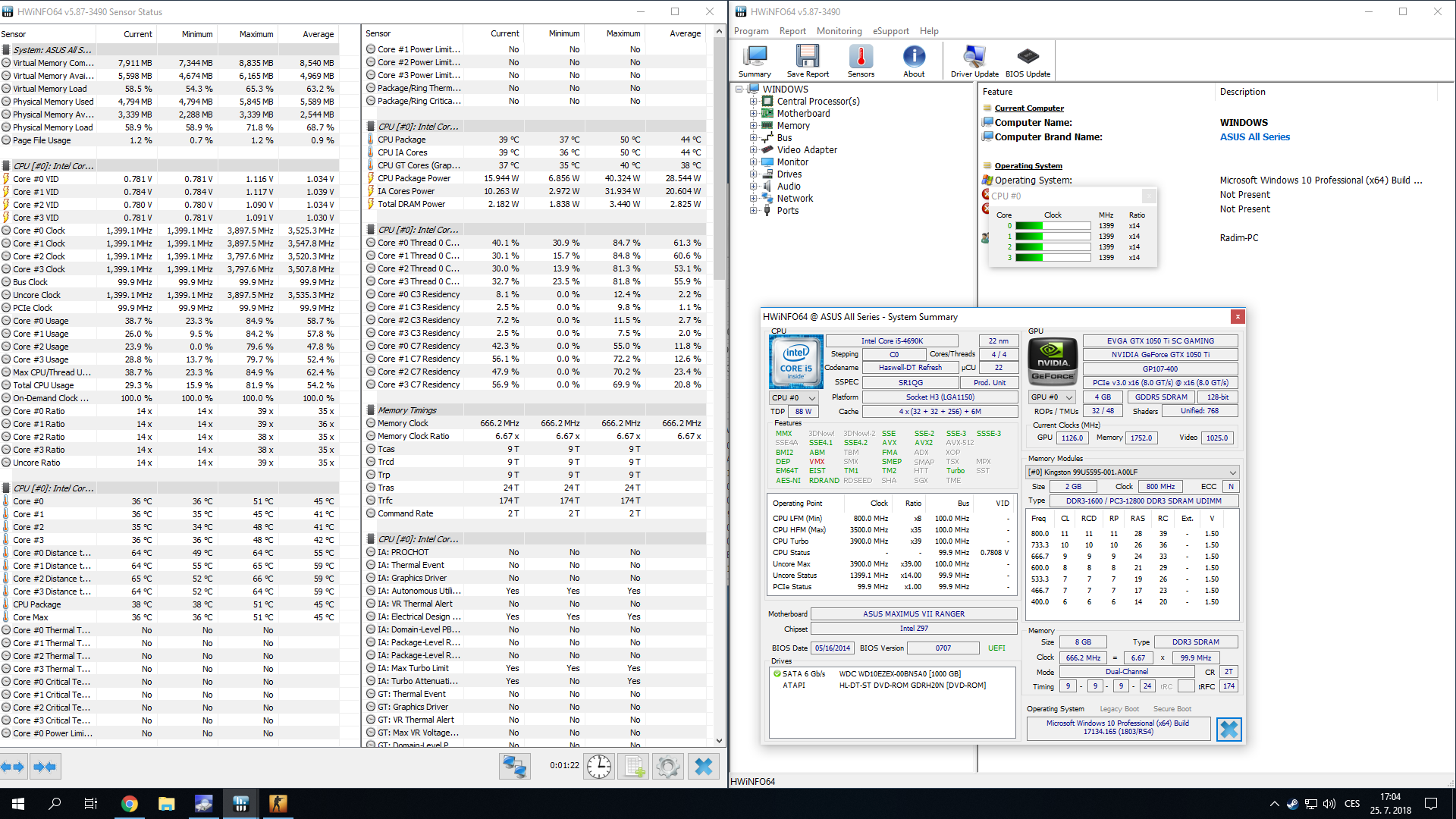Screen dimensions: 1456x819
Task: Click Core 0 clock bar in CPU #0 popup
Action: tap(1053, 226)
